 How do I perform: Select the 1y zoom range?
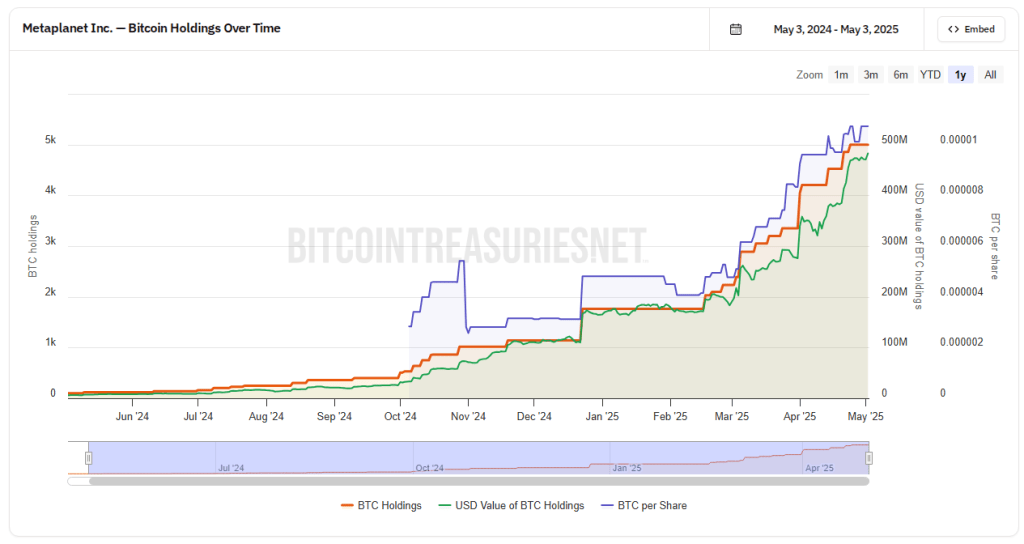coord(960,75)
